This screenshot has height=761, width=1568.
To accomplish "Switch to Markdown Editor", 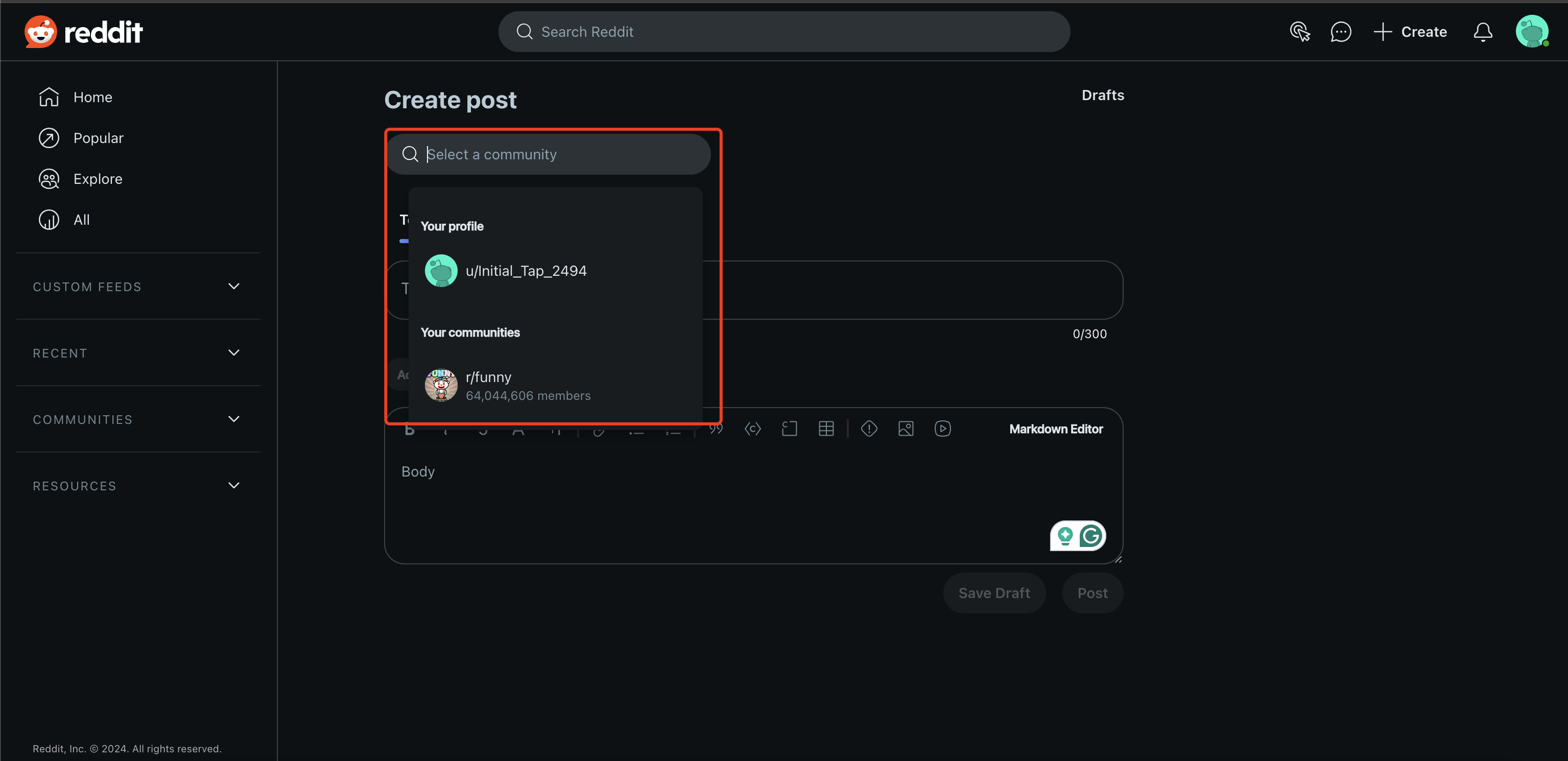I will tap(1056, 429).
